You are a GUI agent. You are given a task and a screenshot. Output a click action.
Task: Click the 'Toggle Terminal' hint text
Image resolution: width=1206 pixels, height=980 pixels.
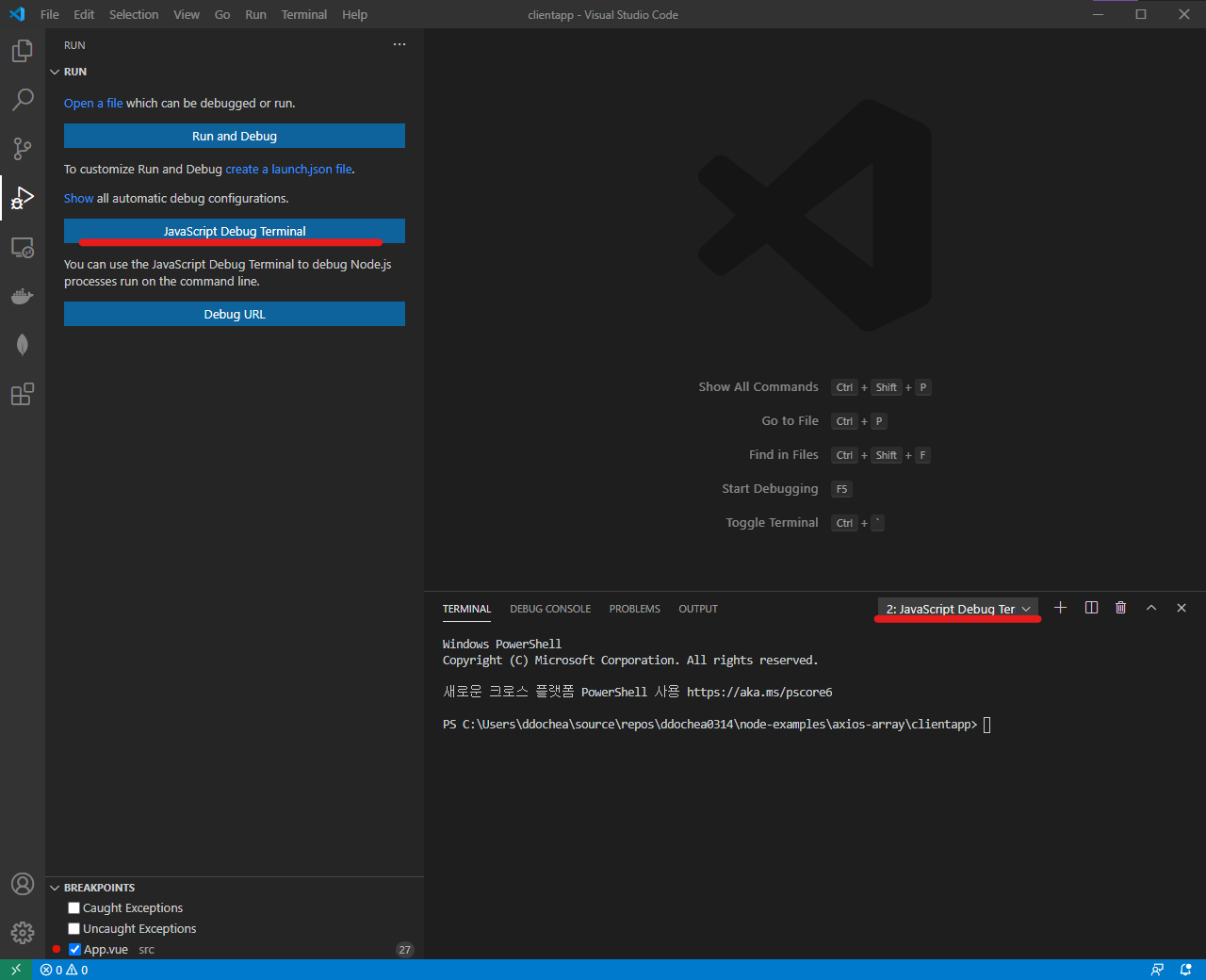tap(772, 522)
